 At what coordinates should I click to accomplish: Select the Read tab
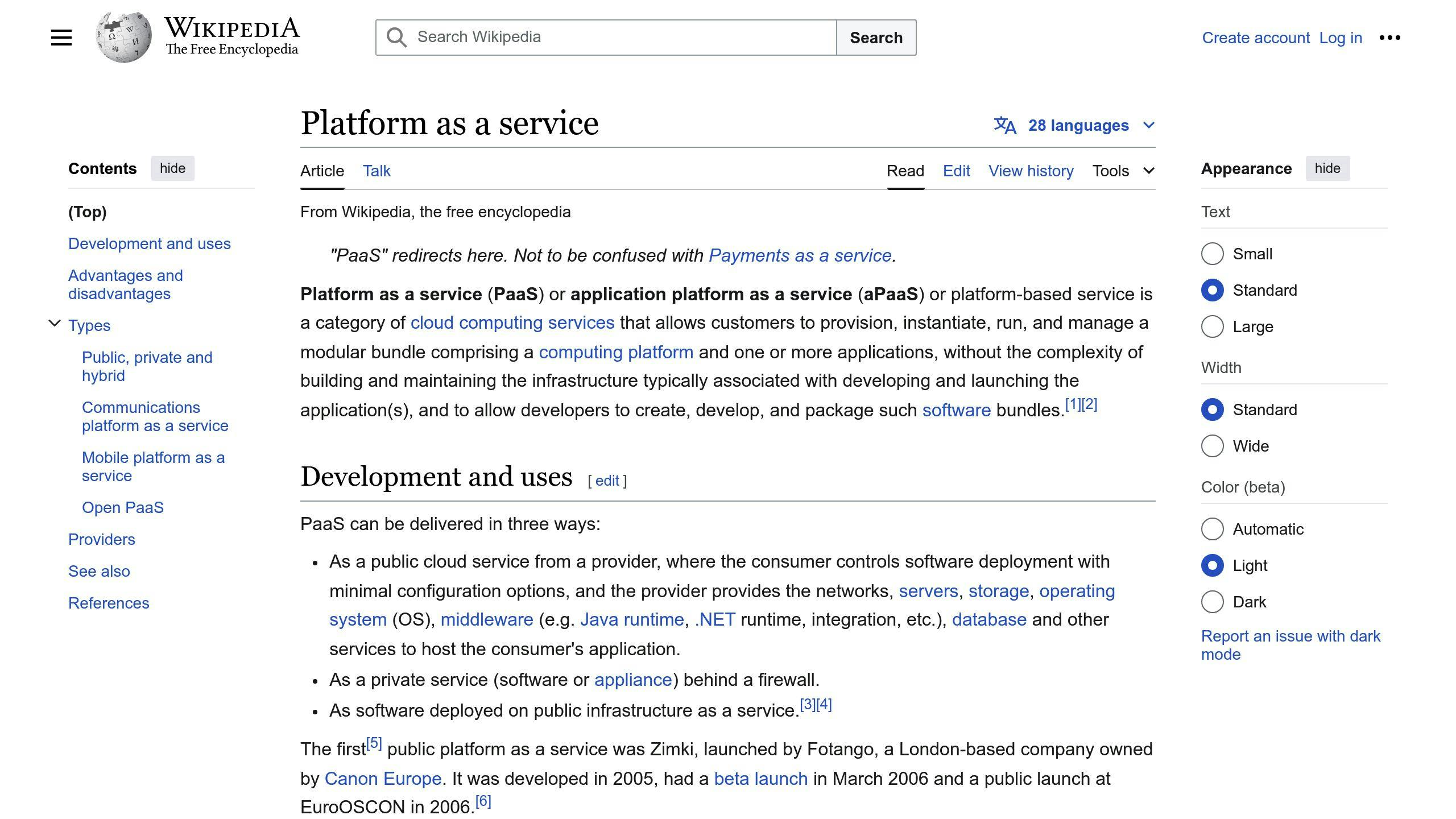point(905,171)
